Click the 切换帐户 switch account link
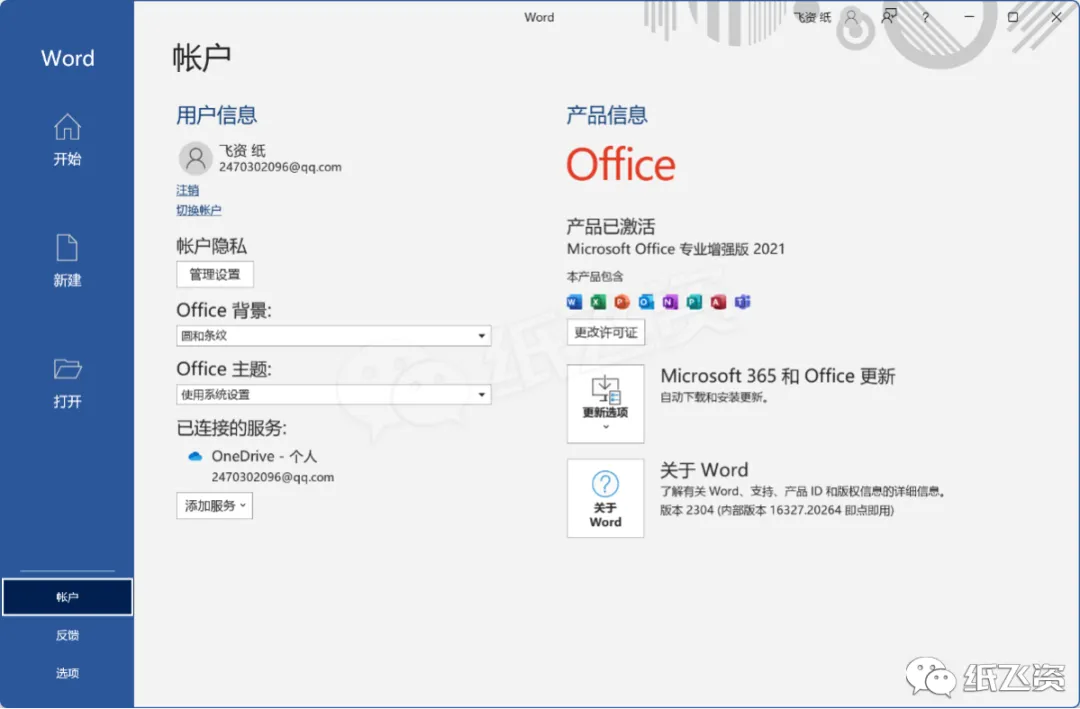The height and width of the screenshot is (709, 1080). [198, 210]
